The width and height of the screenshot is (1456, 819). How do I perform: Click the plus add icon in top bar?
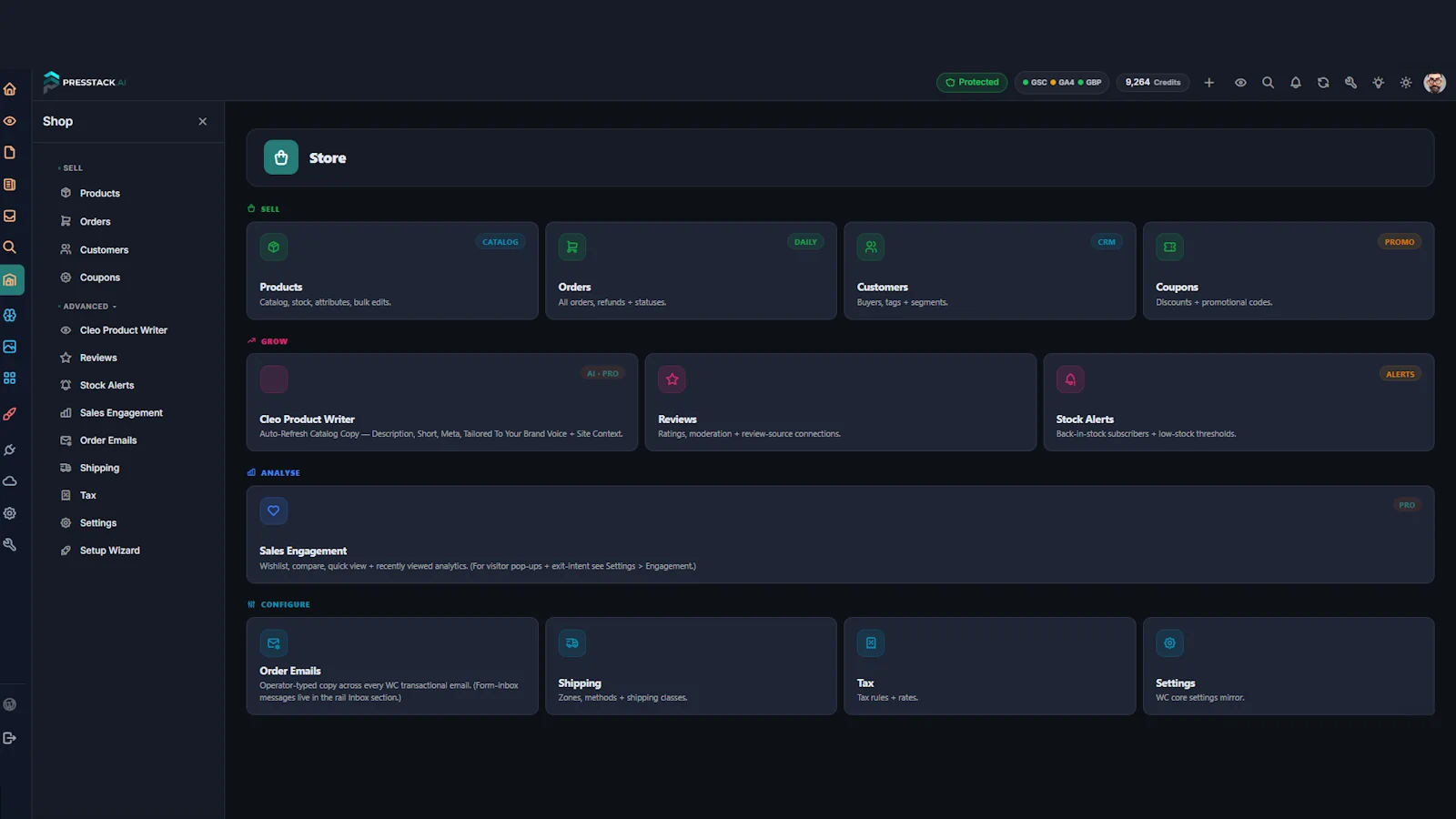(x=1209, y=83)
